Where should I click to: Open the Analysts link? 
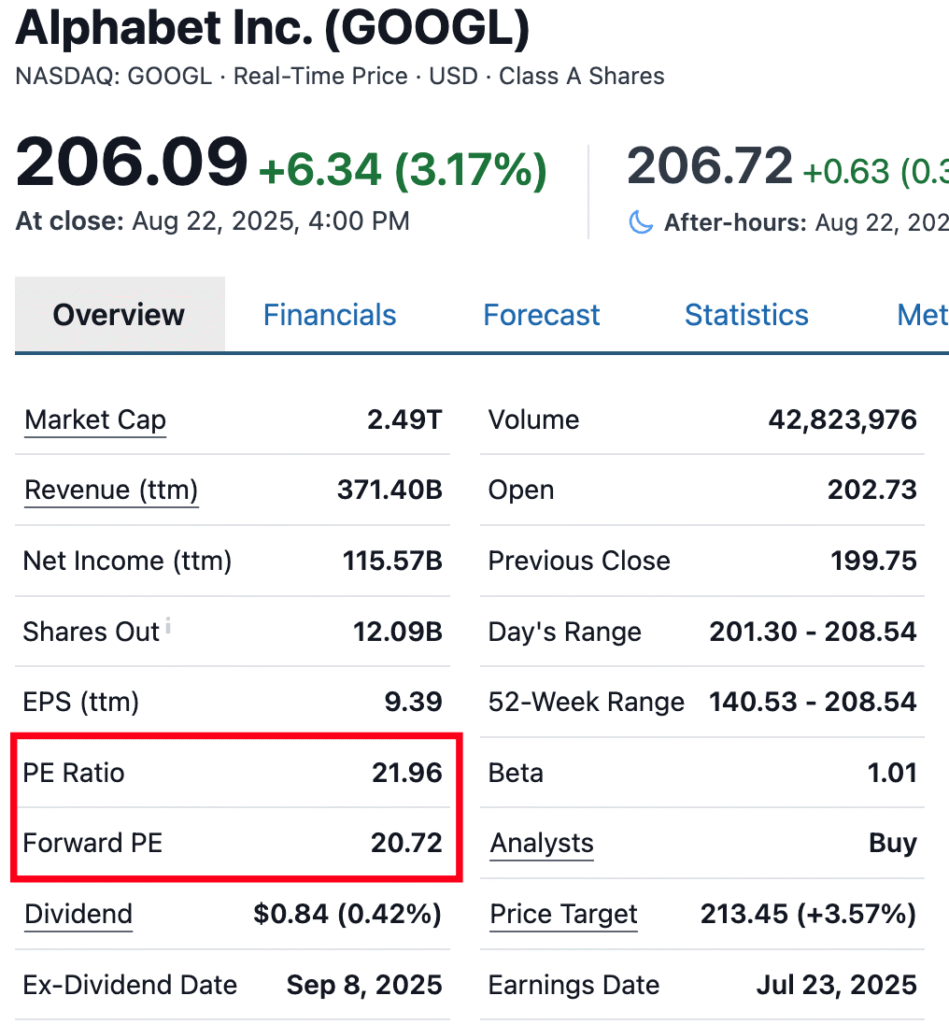pos(541,843)
